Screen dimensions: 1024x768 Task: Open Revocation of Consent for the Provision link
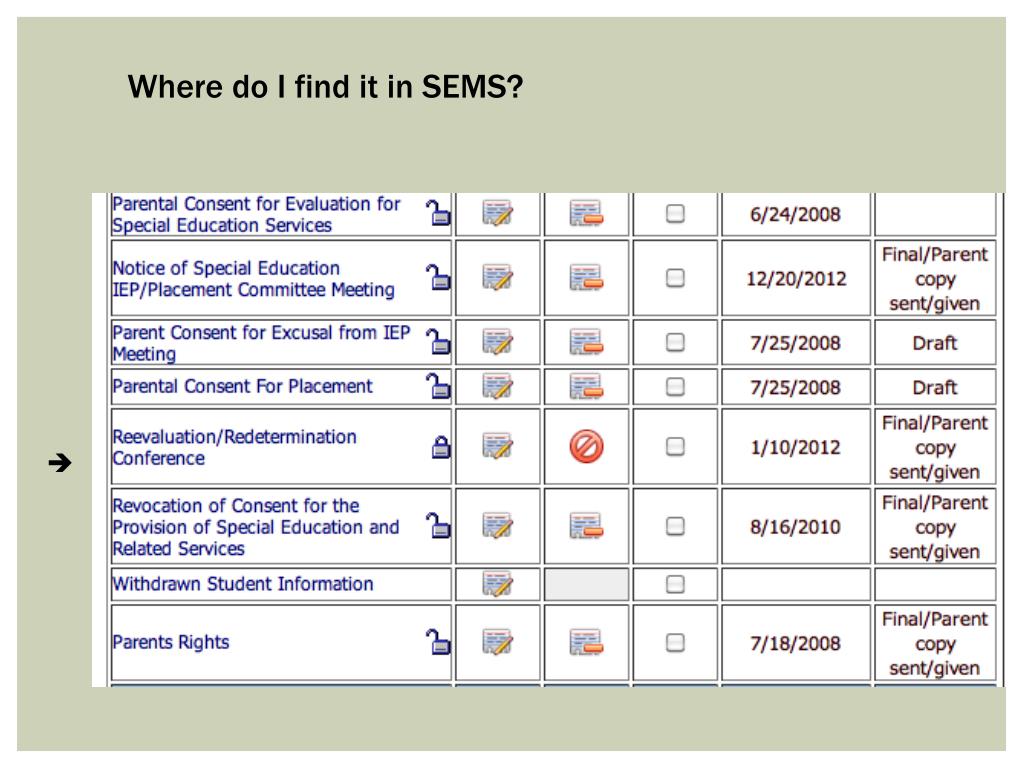pos(256,527)
